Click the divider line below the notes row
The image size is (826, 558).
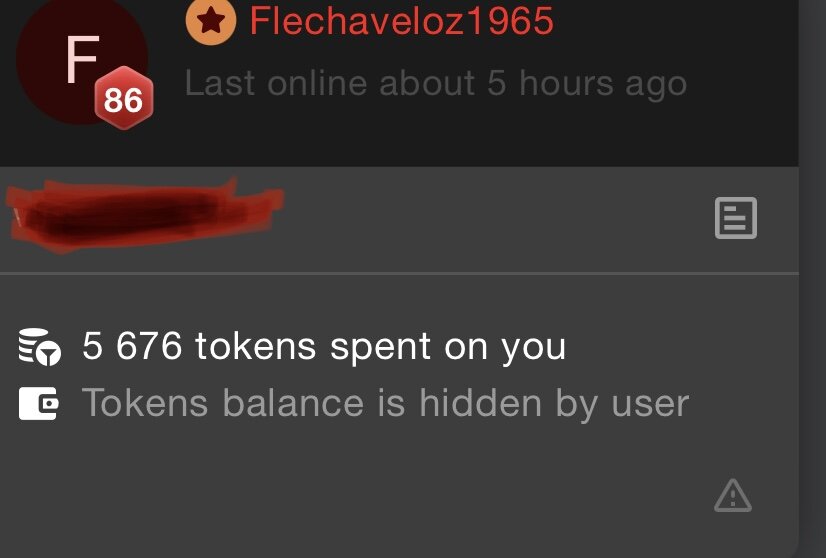pos(399,273)
